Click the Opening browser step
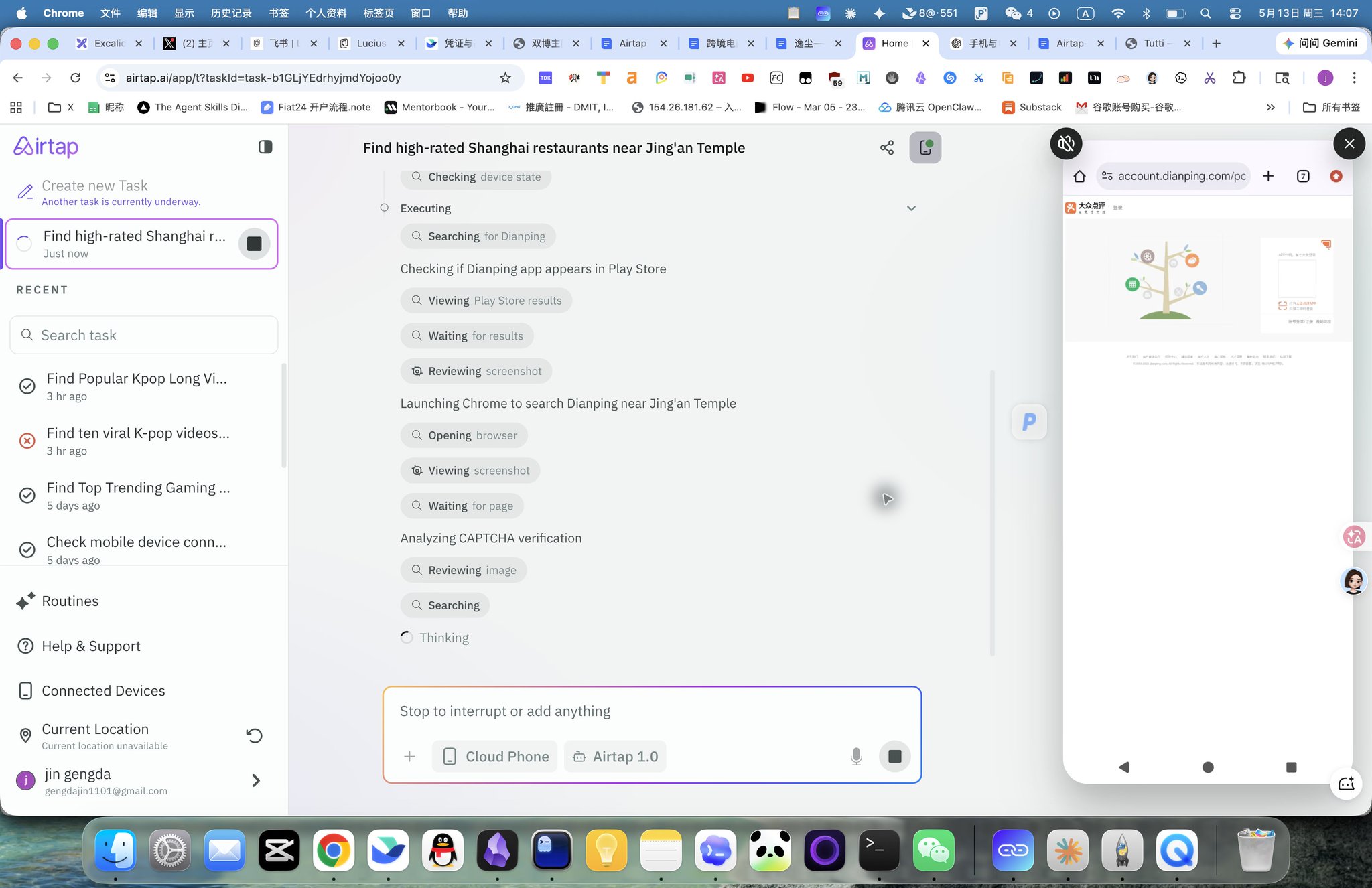Viewport: 1372px width, 888px height. pyautogui.click(x=464, y=435)
